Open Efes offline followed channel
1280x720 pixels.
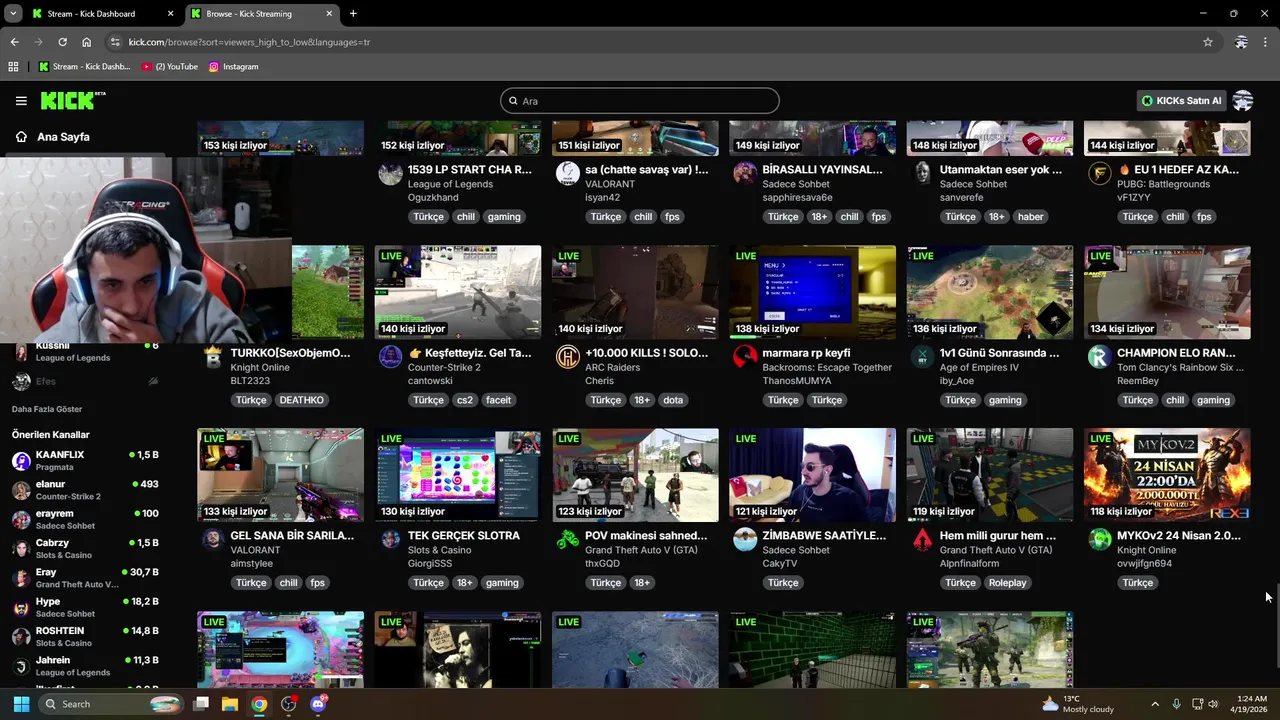pos(85,381)
